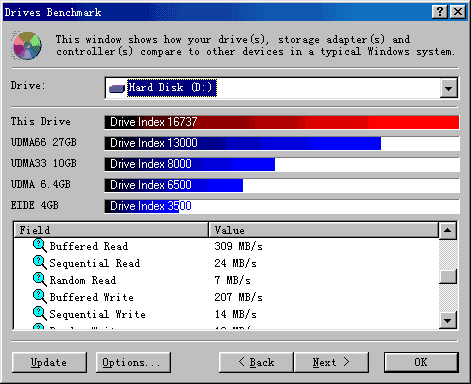Click the This Drive label
The image size is (471, 384).
[41, 121]
